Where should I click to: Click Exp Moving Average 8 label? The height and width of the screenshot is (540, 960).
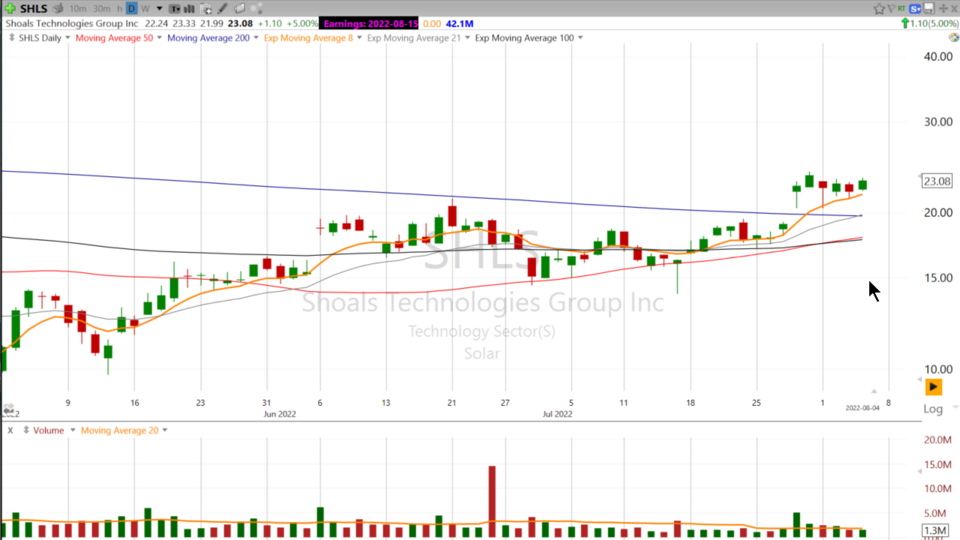[308, 38]
